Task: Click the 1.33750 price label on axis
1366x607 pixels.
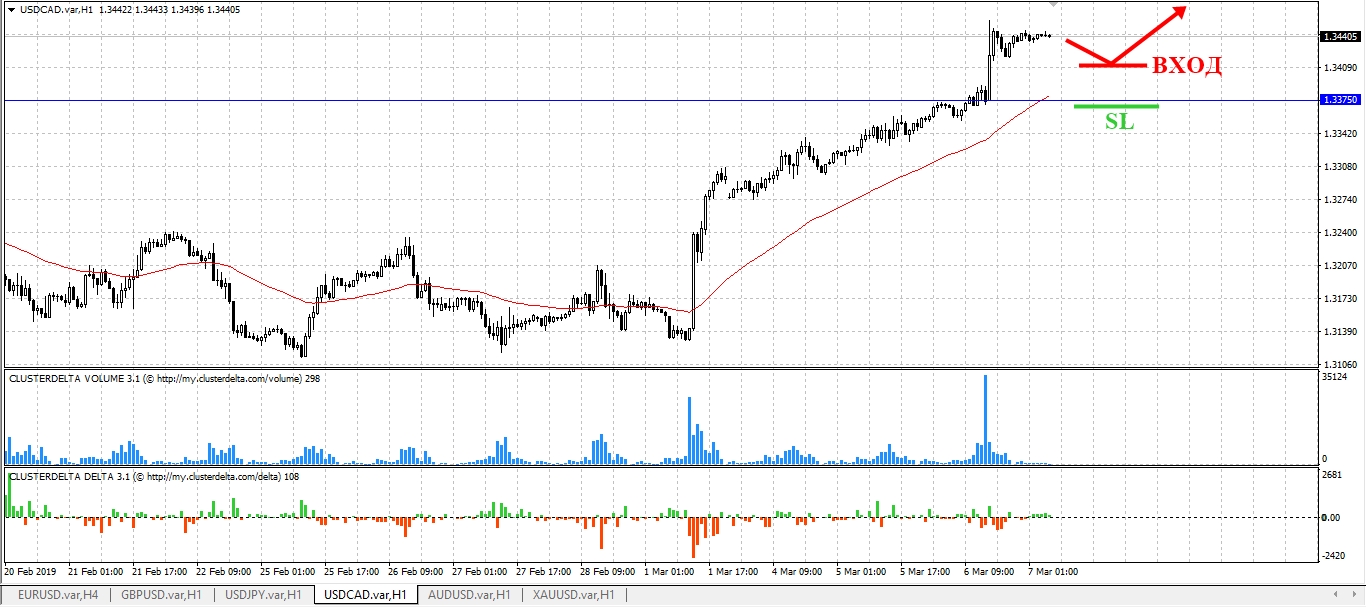Action: pos(1339,100)
